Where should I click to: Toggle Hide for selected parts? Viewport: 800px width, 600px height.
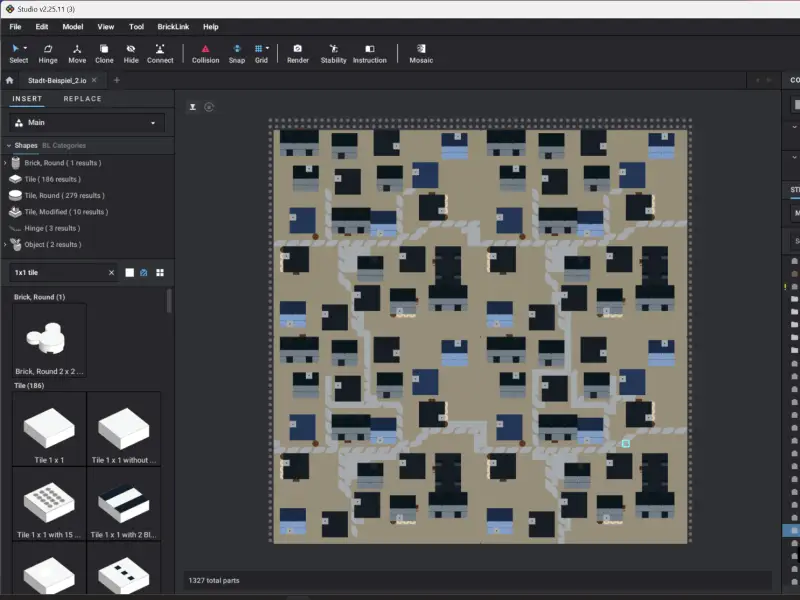(131, 53)
